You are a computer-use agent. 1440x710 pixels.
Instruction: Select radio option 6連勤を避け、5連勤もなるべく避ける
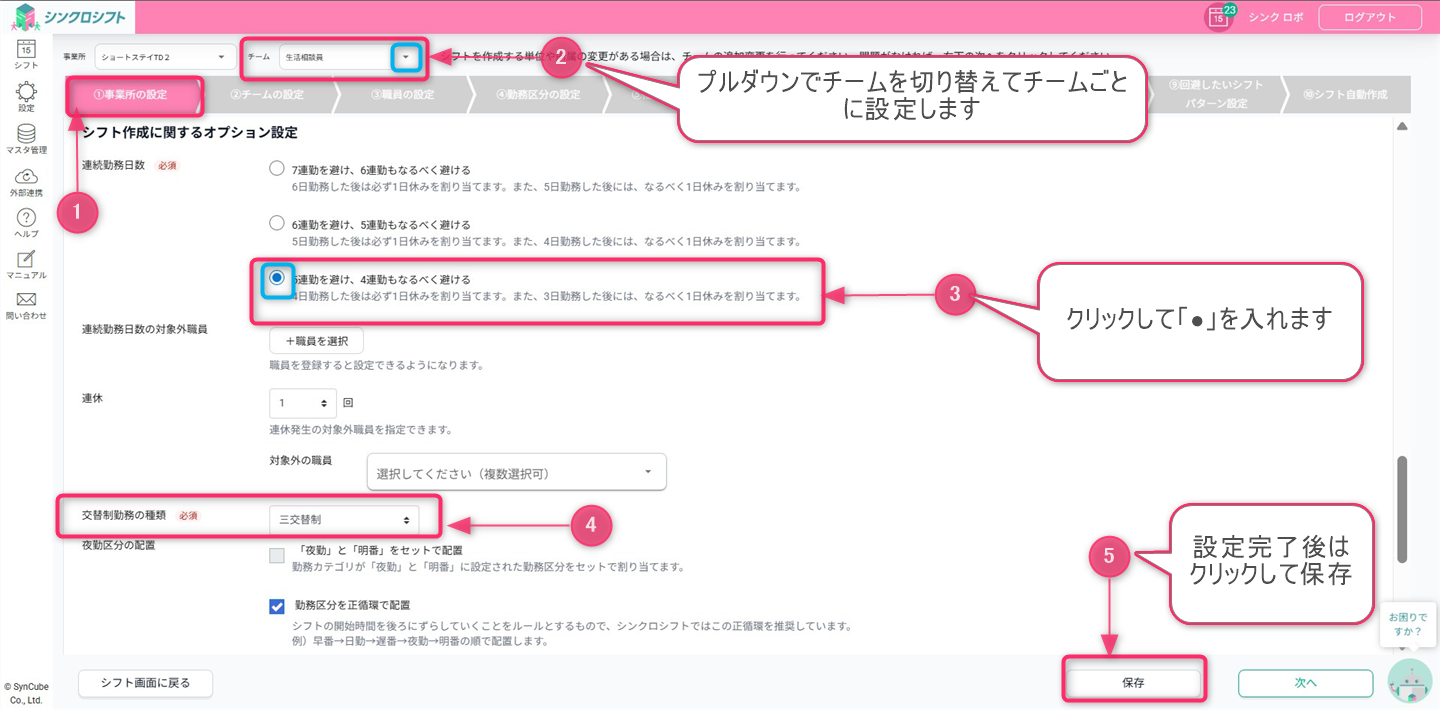pyautogui.click(x=277, y=223)
